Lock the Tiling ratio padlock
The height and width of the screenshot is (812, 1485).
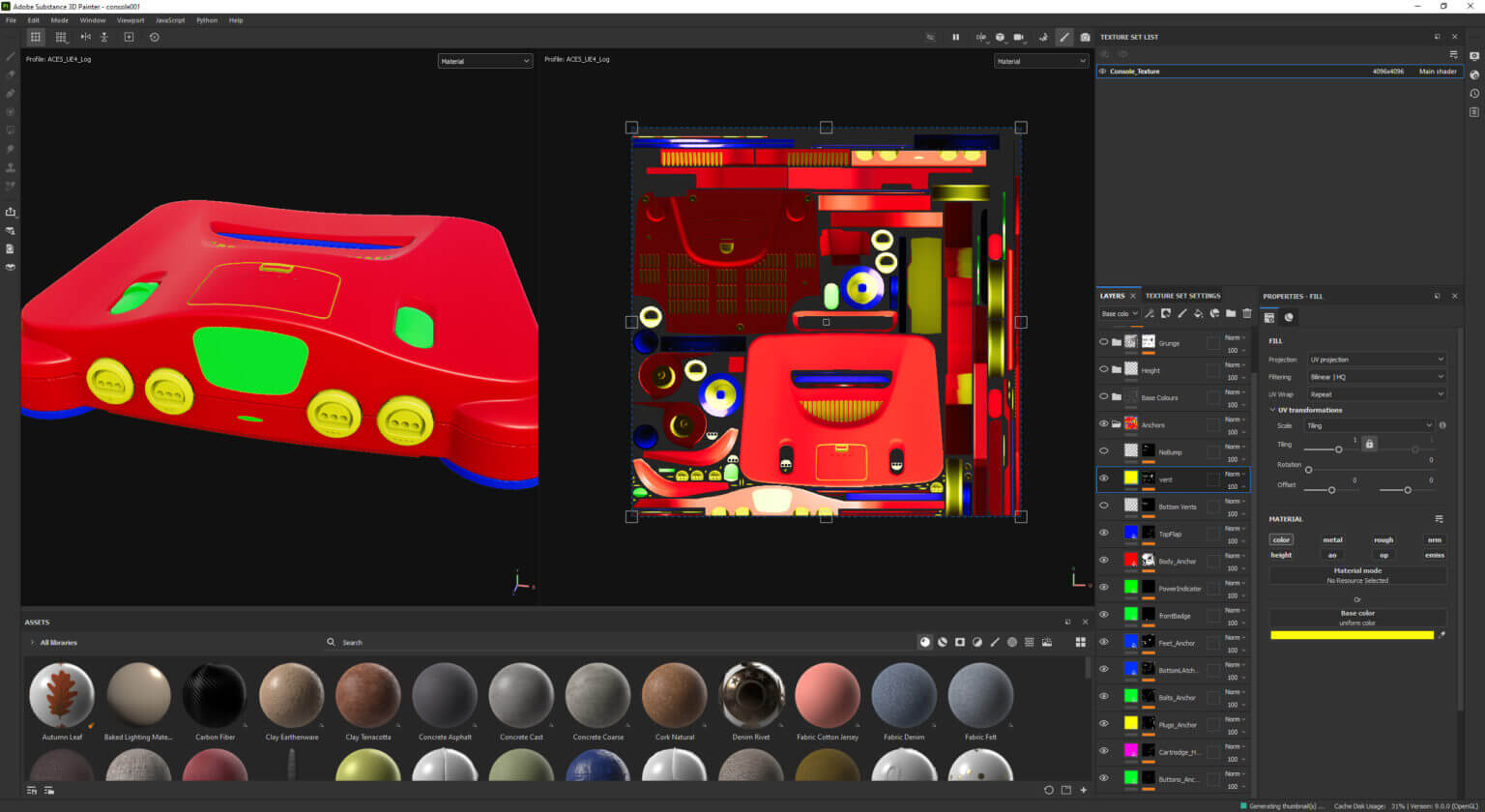click(1368, 443)
